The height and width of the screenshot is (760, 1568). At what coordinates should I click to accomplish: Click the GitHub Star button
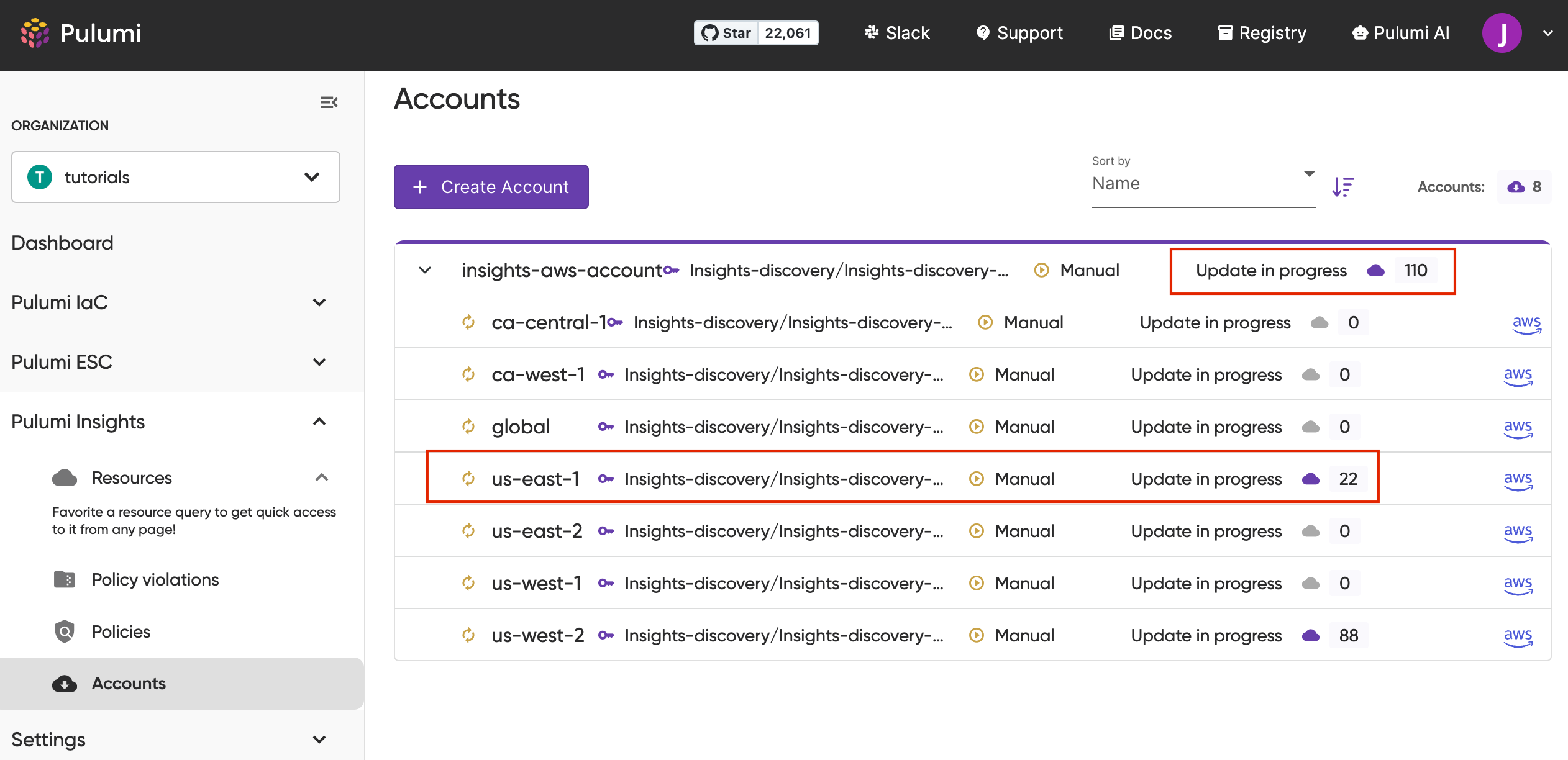click(x=726, y=33)
